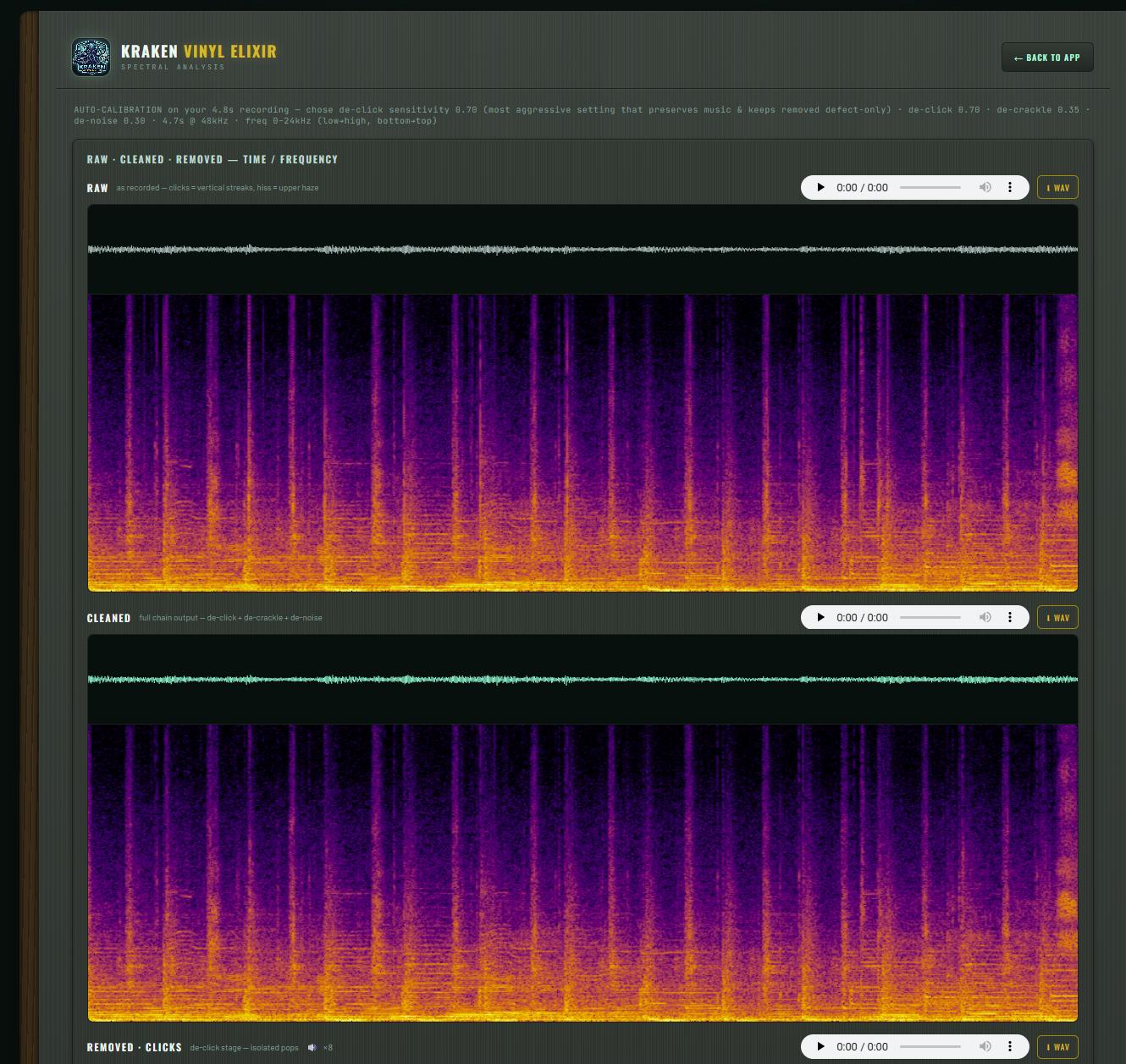
Task: Click the CLEANED waveform display
Action: pos(582,680)
